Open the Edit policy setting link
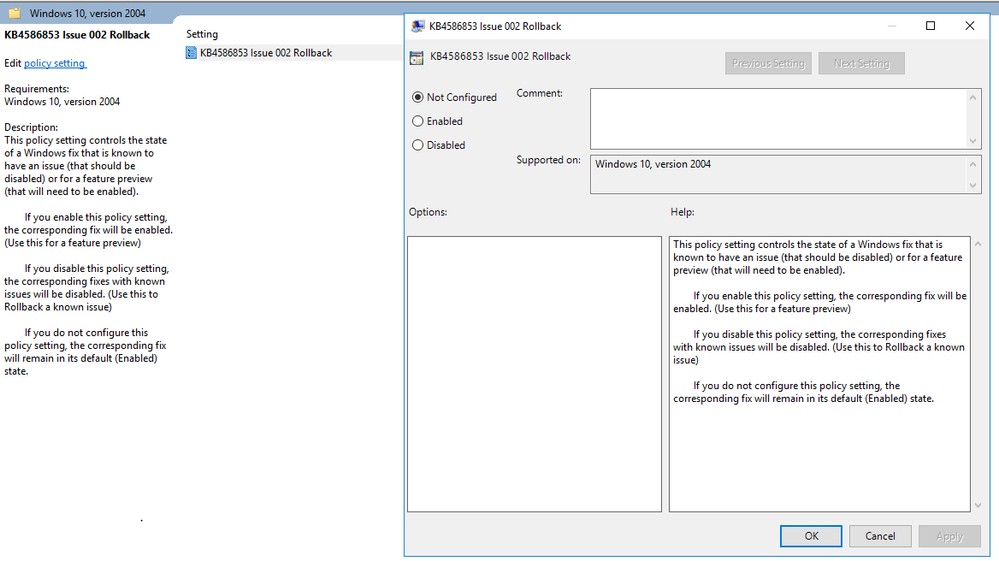Viewport: 999px width, 561px height. [55, 63]
